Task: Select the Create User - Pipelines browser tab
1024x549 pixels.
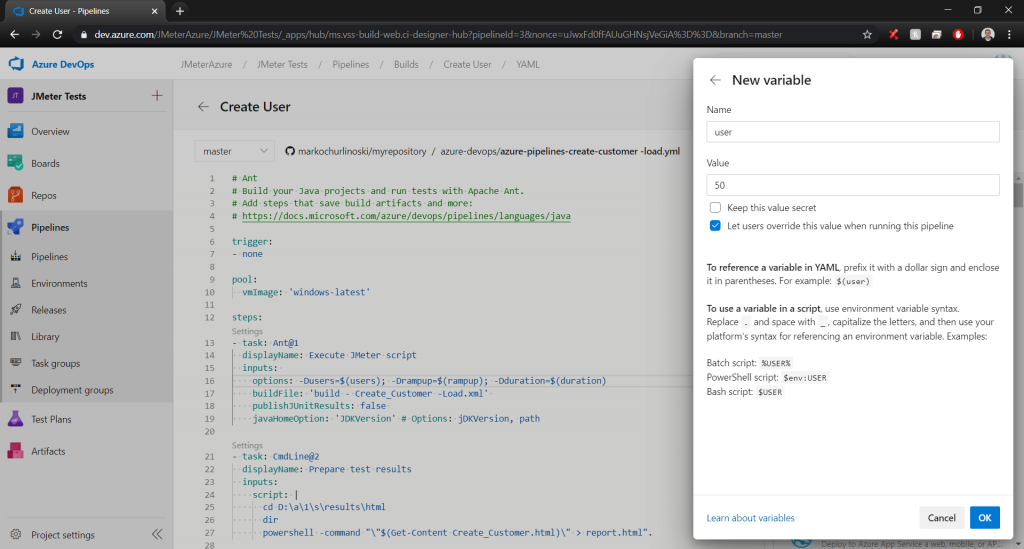Action: pos(85,11)
